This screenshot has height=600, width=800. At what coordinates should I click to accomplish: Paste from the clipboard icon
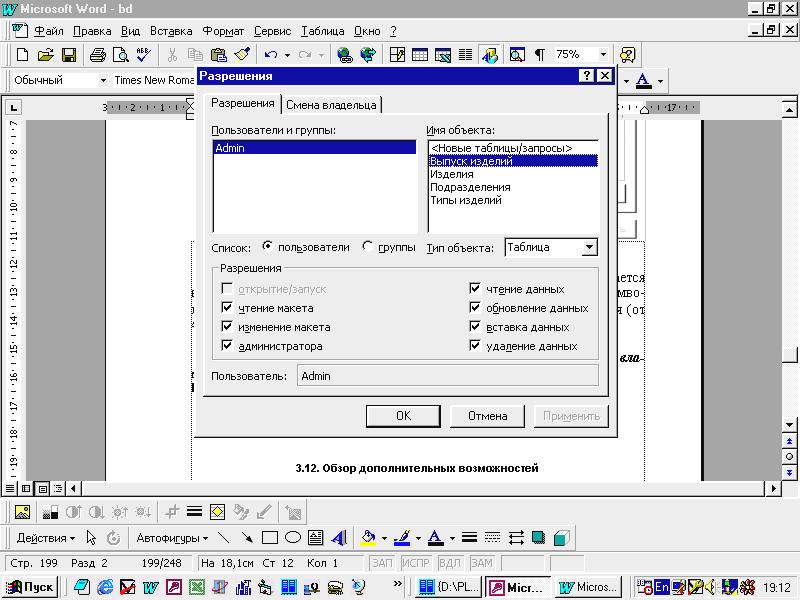click(219, 55)
